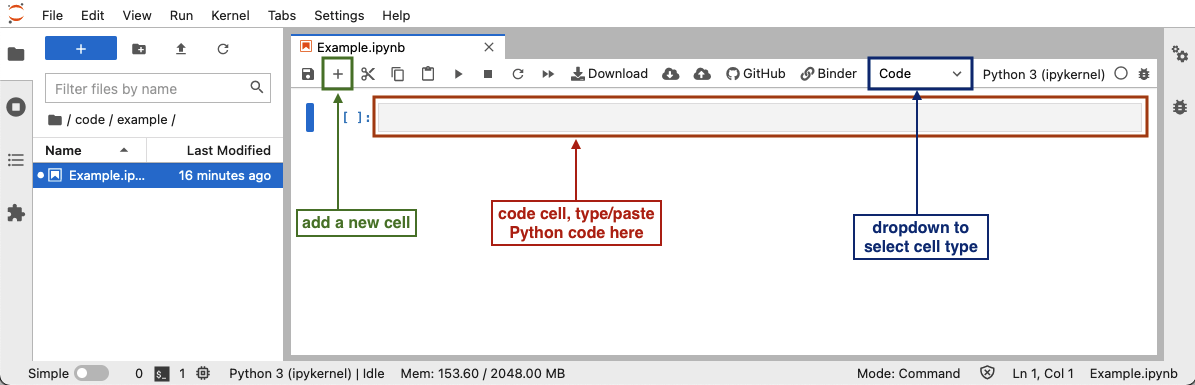The width and height of the screenshot is (1195, 385).
Task: Click inside the empty code cell editor
Action: pos(760,117)
